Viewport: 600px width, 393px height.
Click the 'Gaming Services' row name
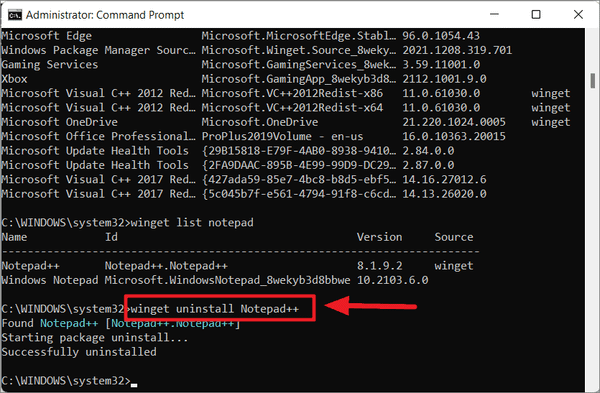click(x=49, y=65)
